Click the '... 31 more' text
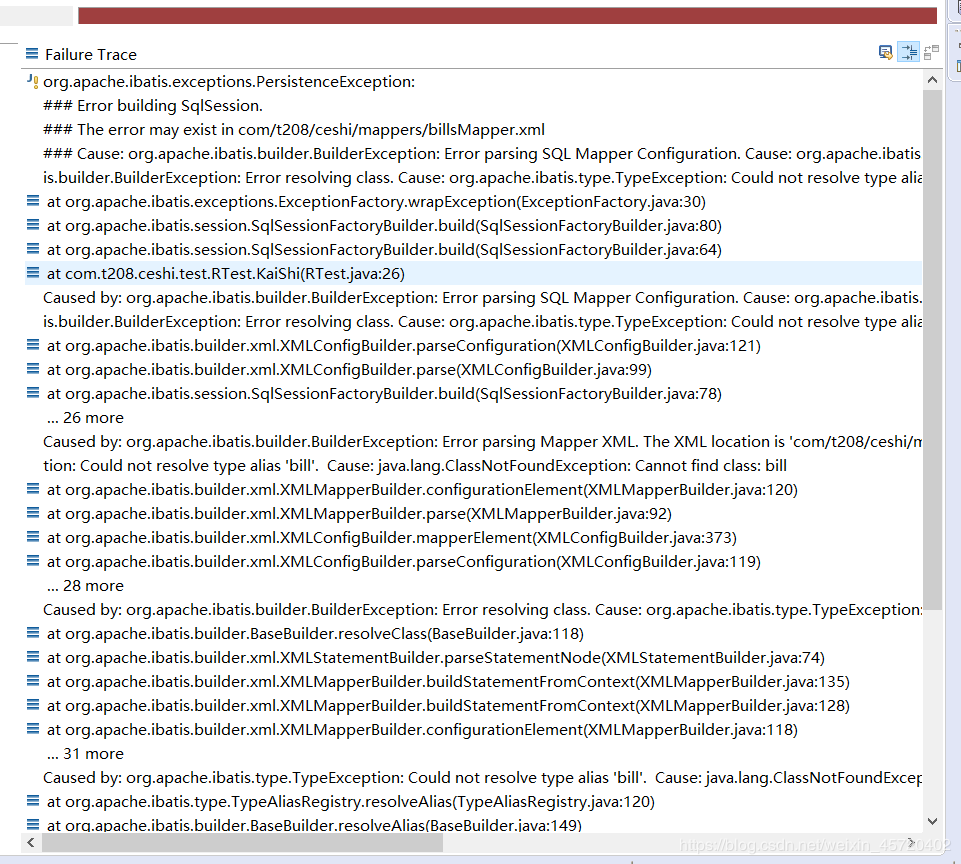Image resolution: width=961 pixels, height=864 pixels. (x=85, y=754)
